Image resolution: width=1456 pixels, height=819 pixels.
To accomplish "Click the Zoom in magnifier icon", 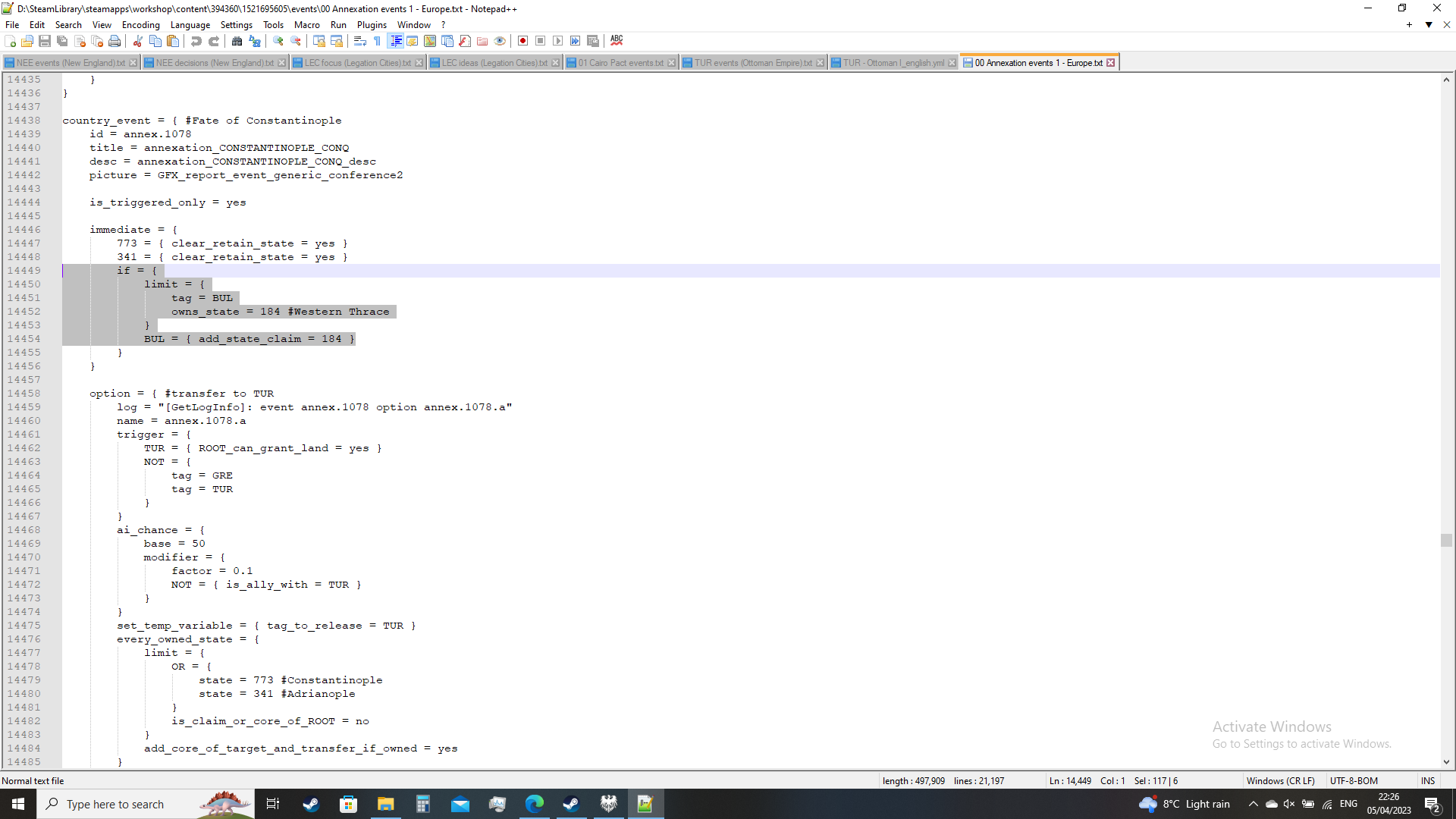I will pos(278,41).
